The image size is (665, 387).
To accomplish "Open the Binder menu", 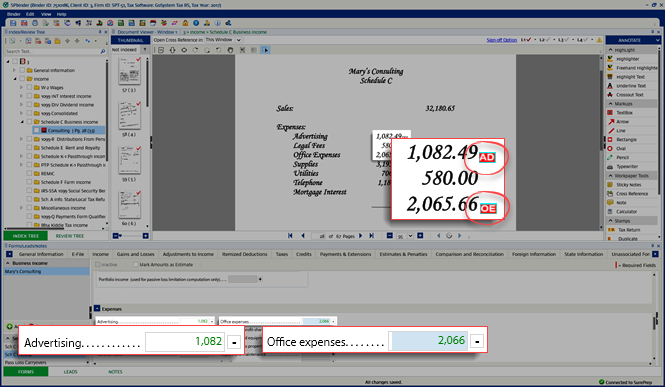I will 14,14.
